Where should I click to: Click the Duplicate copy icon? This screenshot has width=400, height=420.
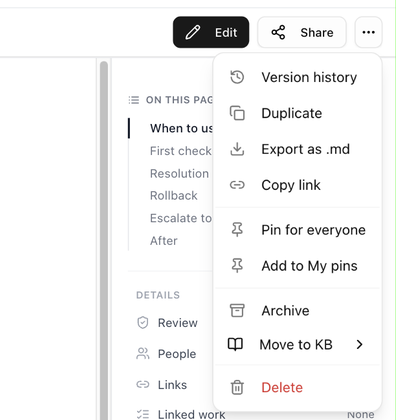click(x=237, y=113)
